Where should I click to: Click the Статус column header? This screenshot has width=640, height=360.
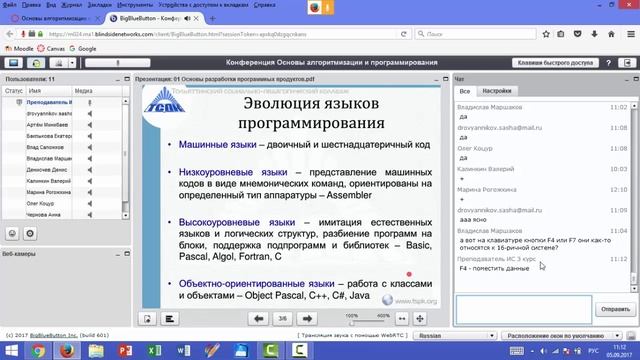(14, 91)
